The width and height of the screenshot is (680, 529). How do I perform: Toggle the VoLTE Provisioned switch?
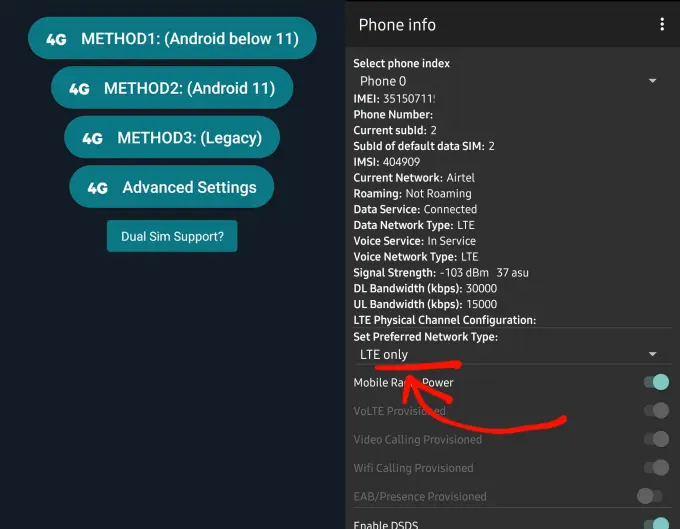click(656, 411)
